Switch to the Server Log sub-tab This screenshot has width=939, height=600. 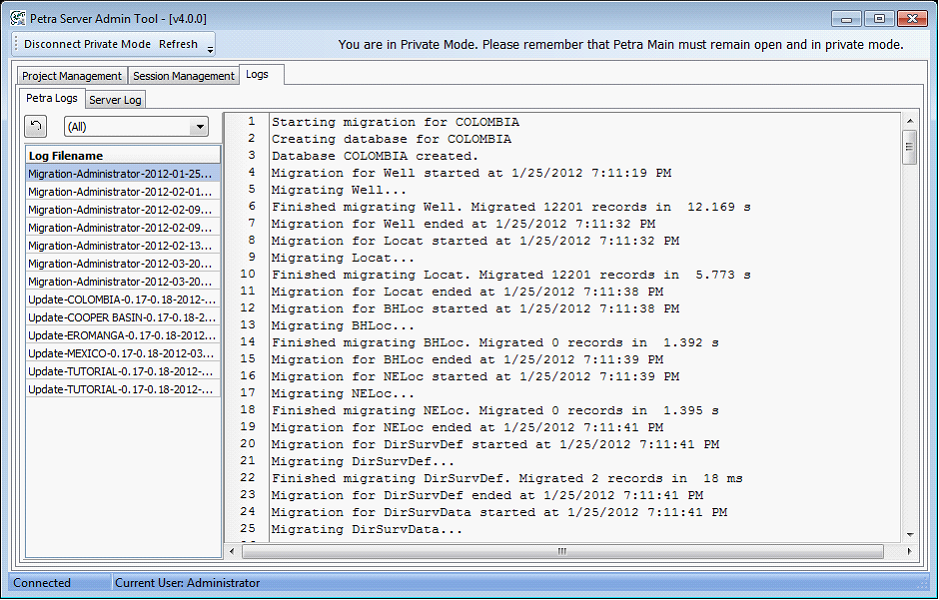(115, 100)
